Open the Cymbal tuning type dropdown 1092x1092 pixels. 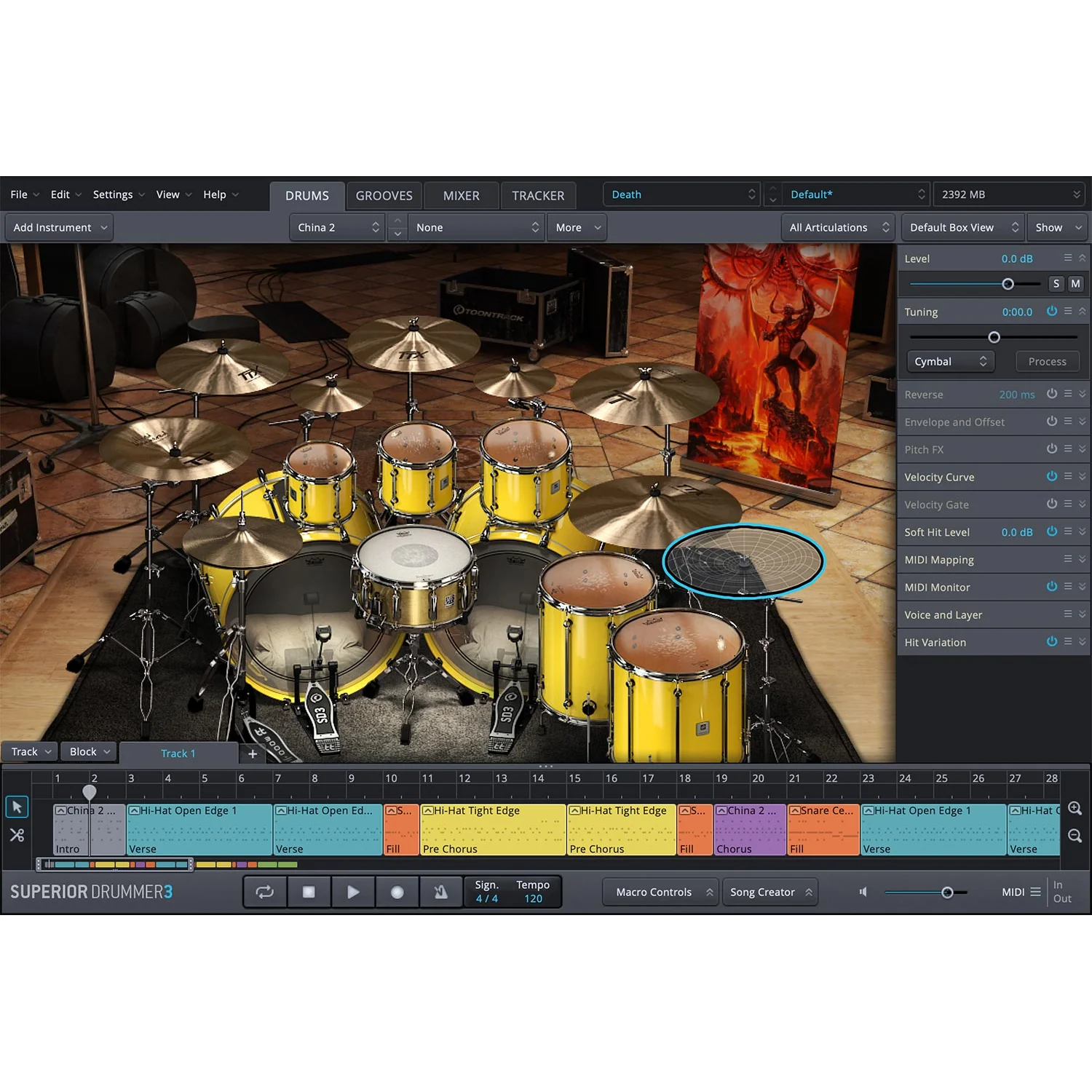(x=950, y=361)
